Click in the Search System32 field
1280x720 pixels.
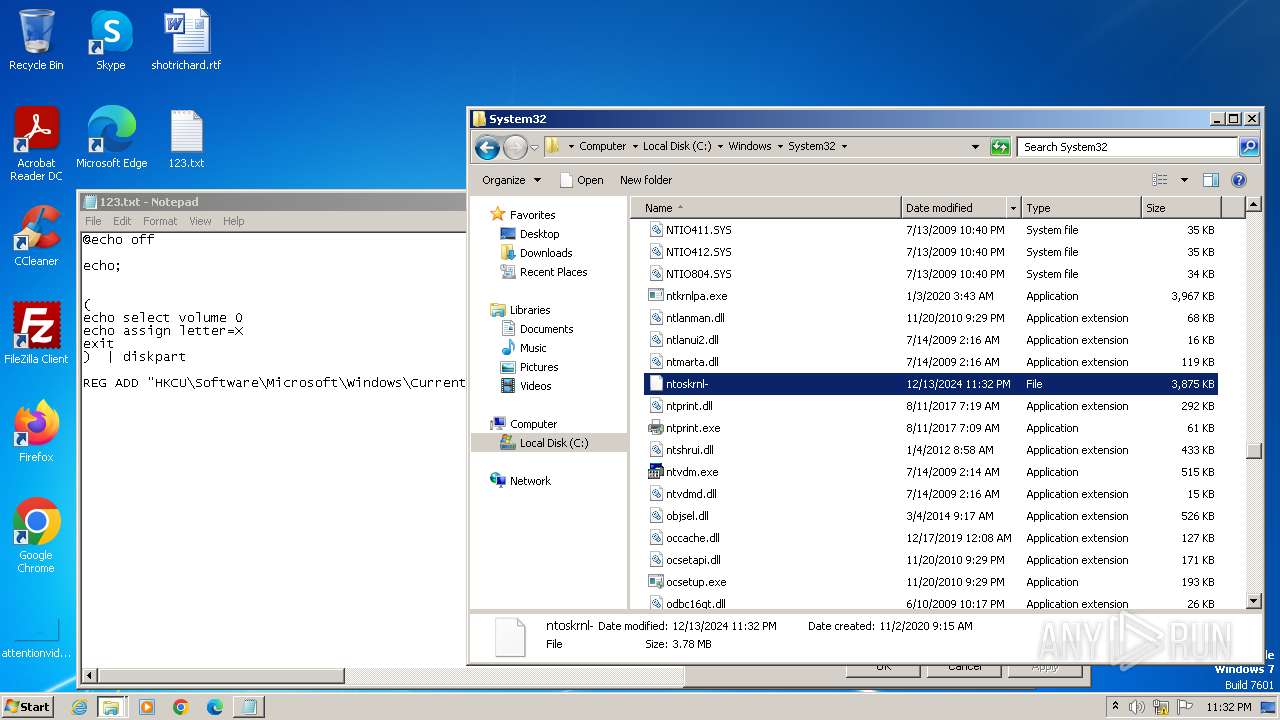pos(1128,147)
